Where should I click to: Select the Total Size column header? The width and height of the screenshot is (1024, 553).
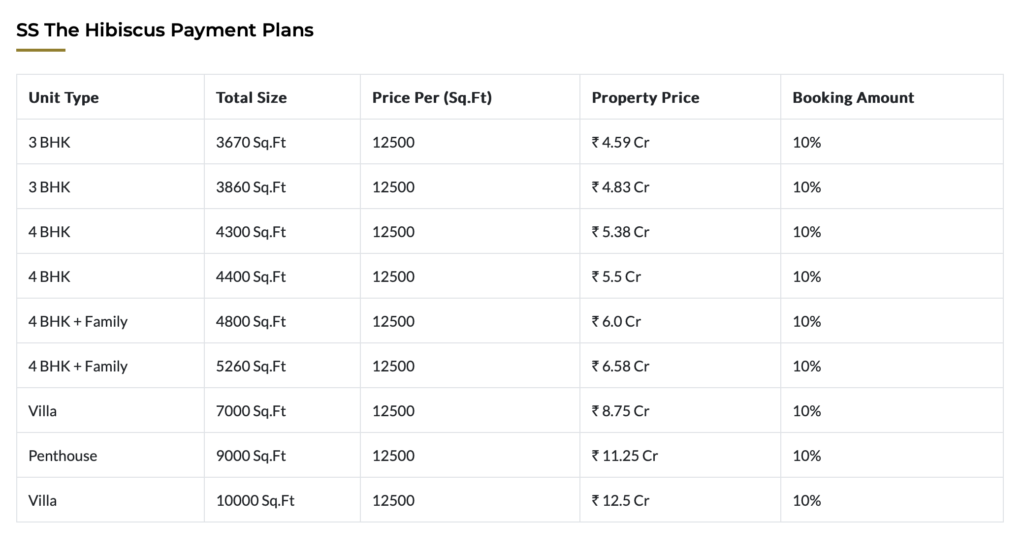251,97
